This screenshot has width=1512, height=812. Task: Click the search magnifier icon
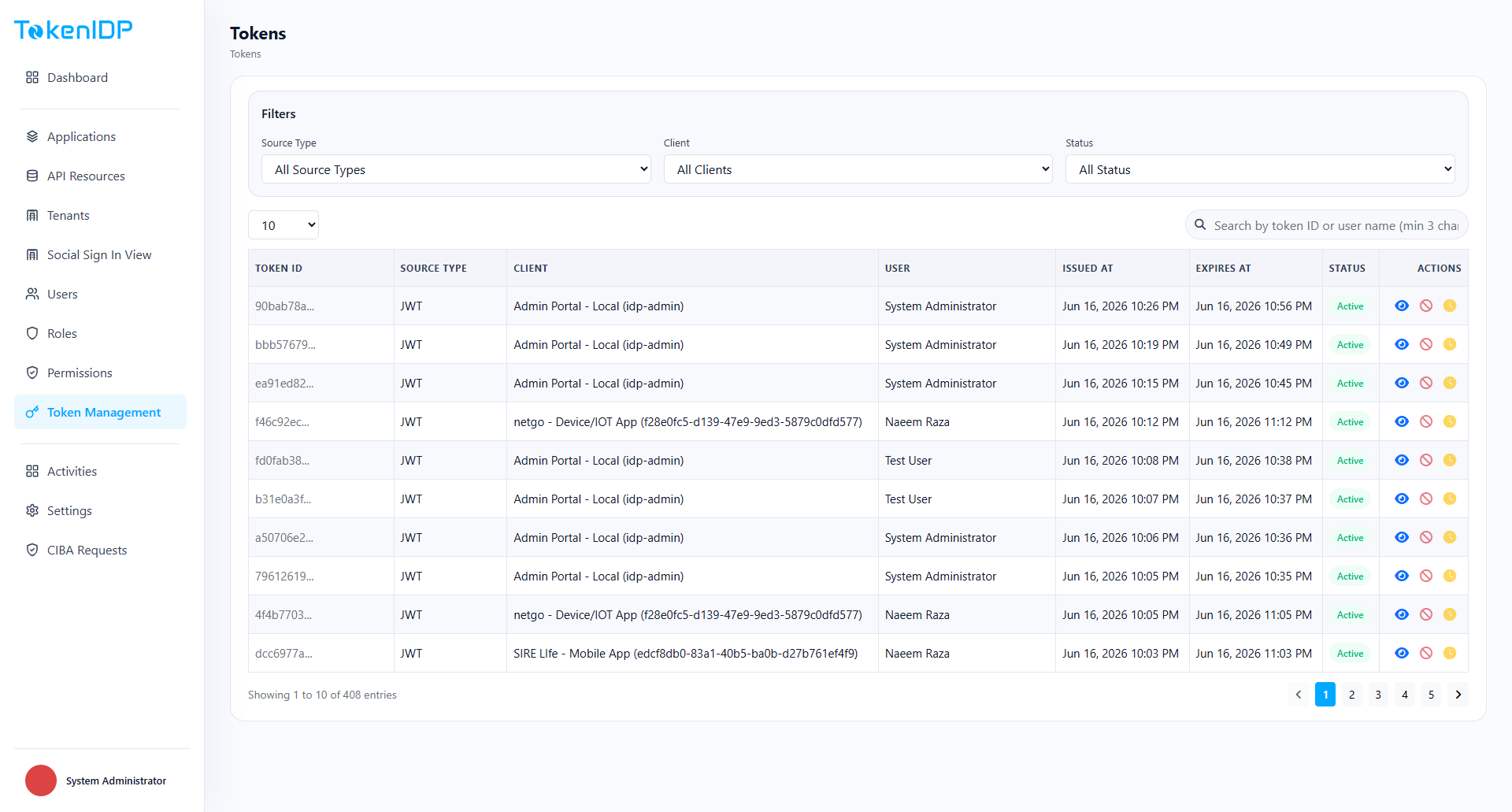[1200, 224]
